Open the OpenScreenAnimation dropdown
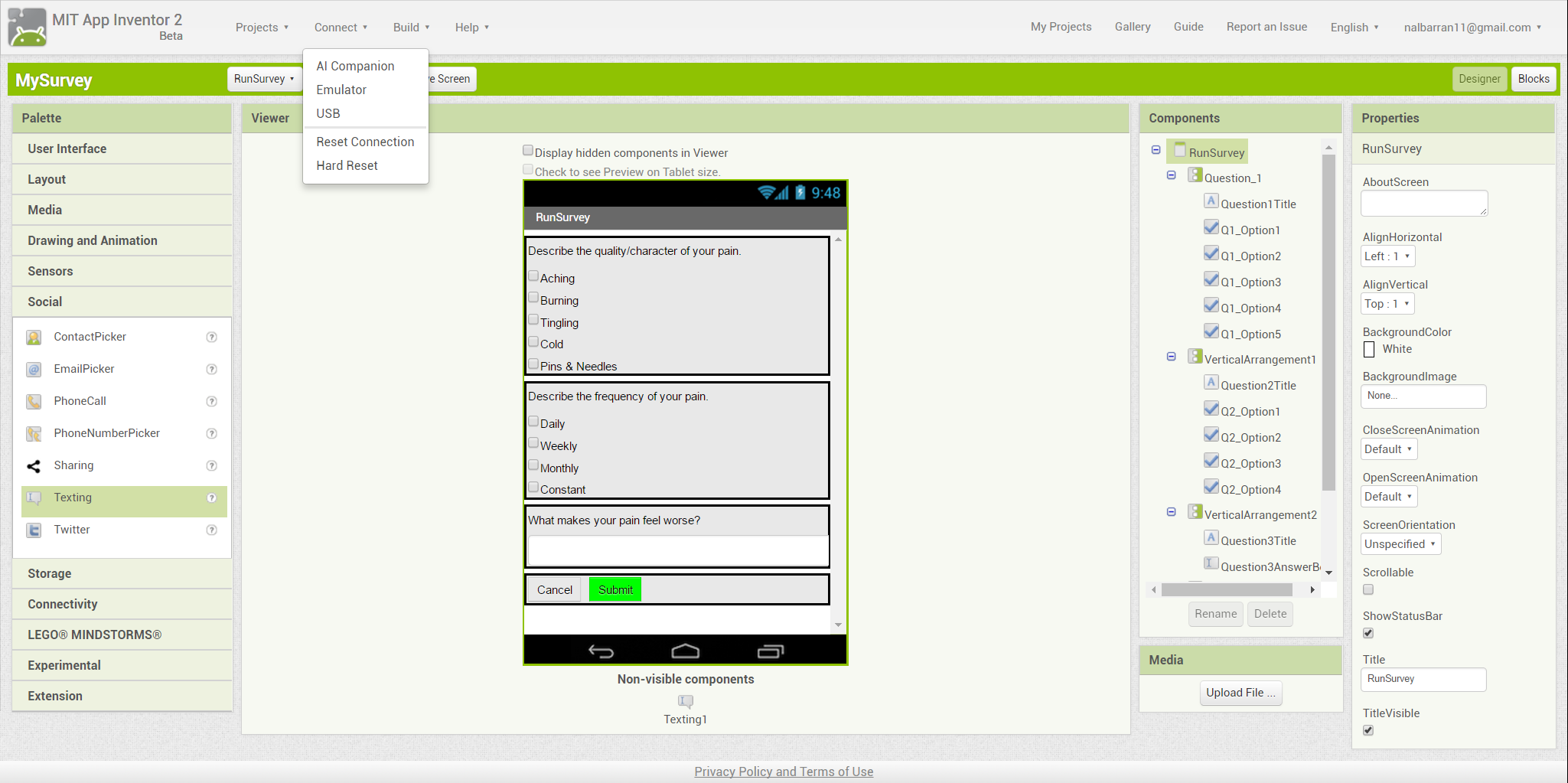1568x783 pixels. tap(1389, 497)
